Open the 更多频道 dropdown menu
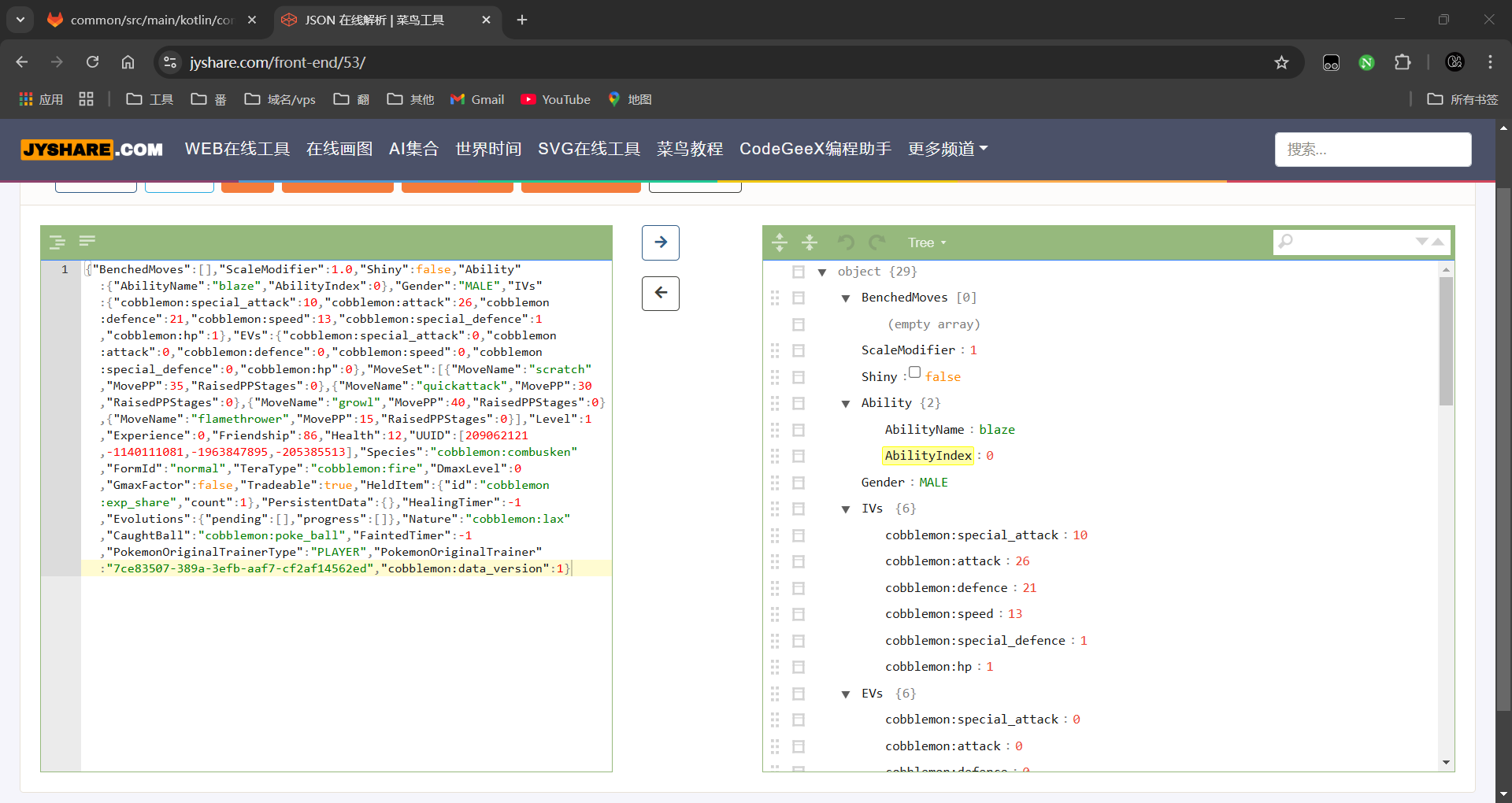 [947, 149]
